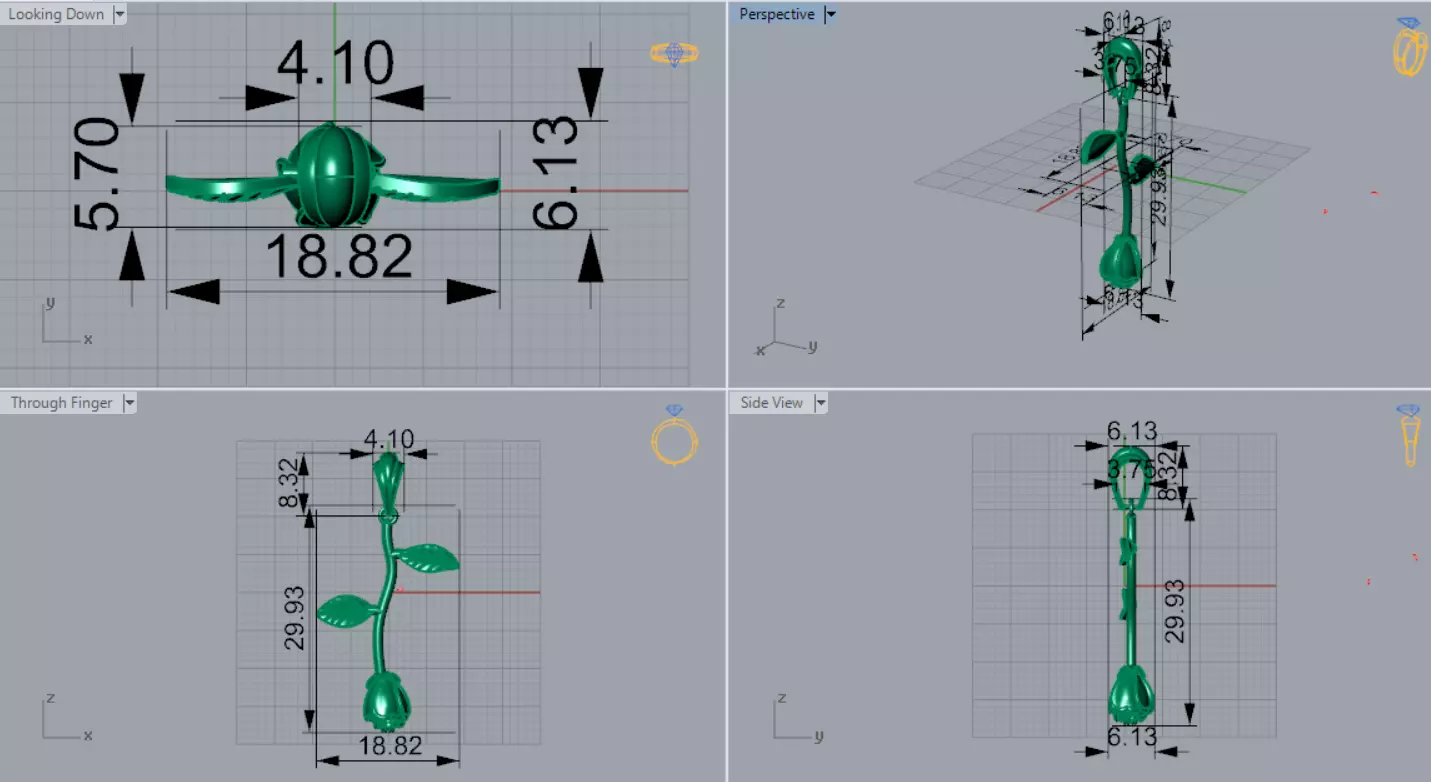Open the Through Finger viewport dropdown arrow
The image size is (1431, 782).
click(128, 402)
